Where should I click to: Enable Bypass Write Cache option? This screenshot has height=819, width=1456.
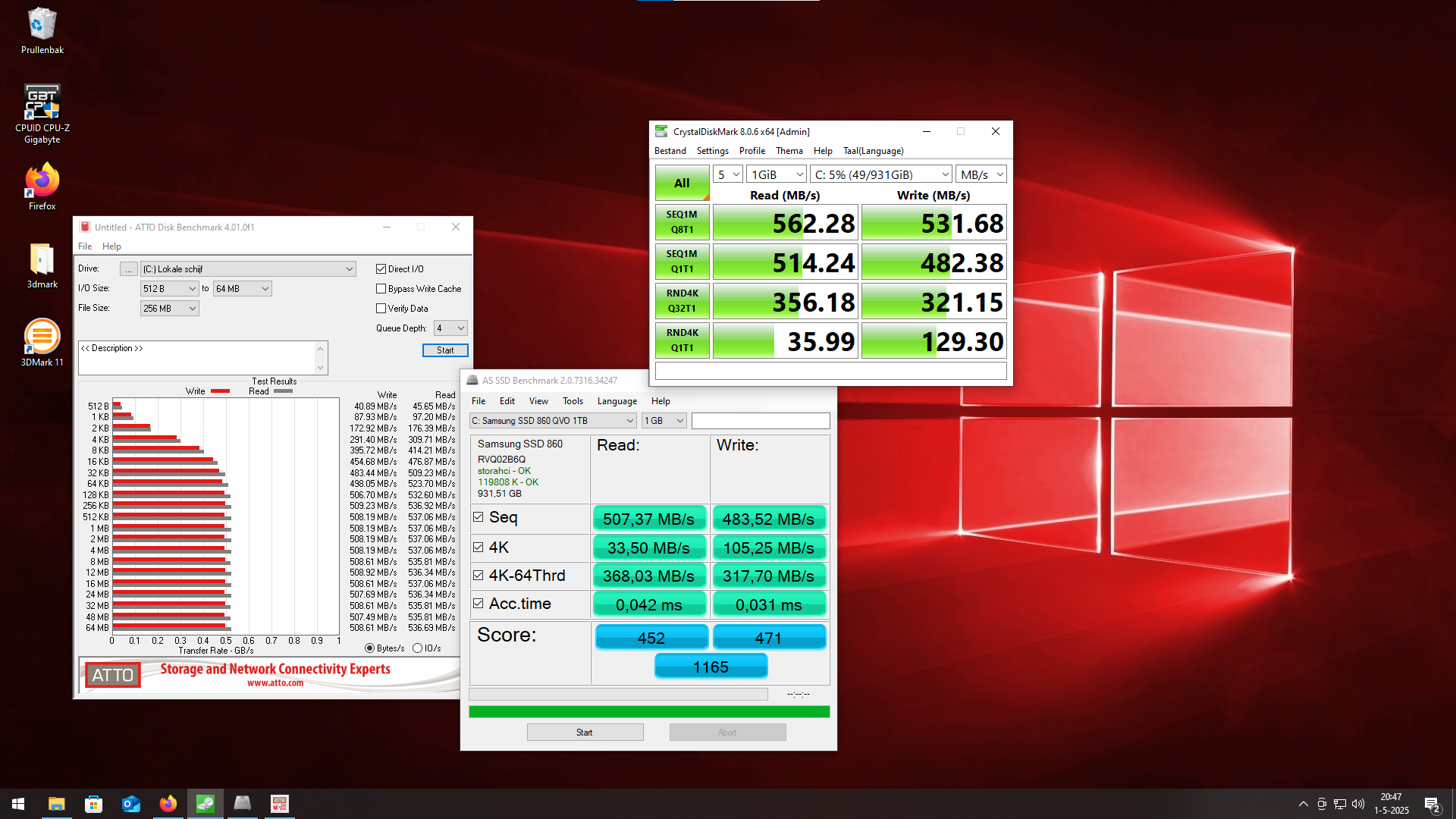(x=381, y=288)
